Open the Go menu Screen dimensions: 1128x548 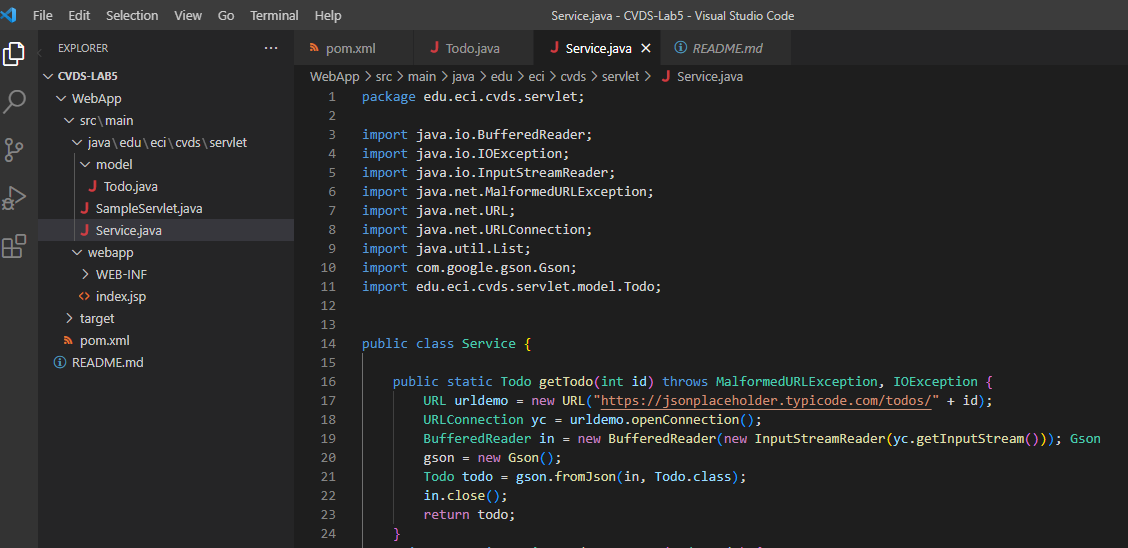[x=226, y=15]
